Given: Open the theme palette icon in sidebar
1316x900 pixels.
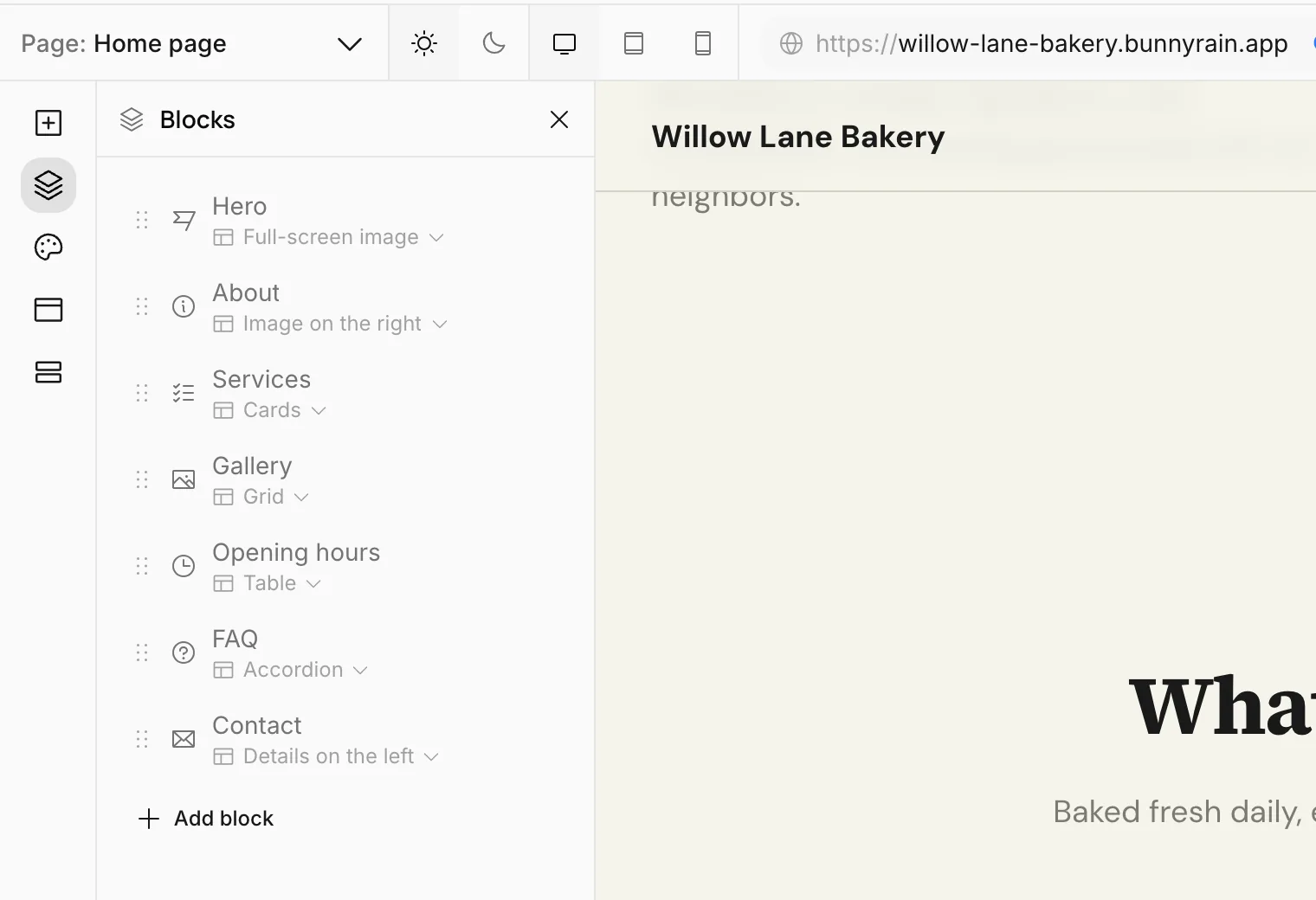Looking at the screenshot, I should [x=48, y=247].
